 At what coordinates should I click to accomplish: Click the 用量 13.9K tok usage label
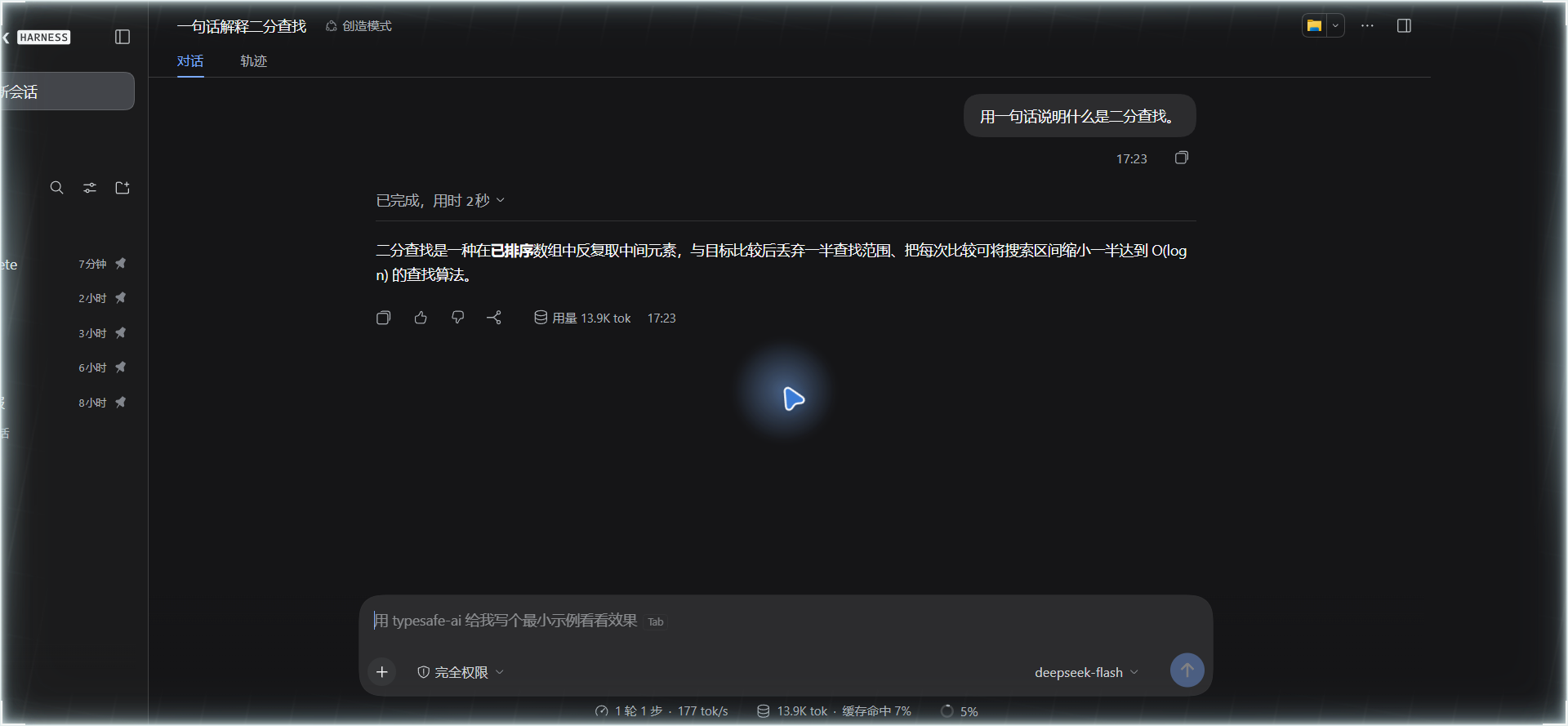pos(582,318)
